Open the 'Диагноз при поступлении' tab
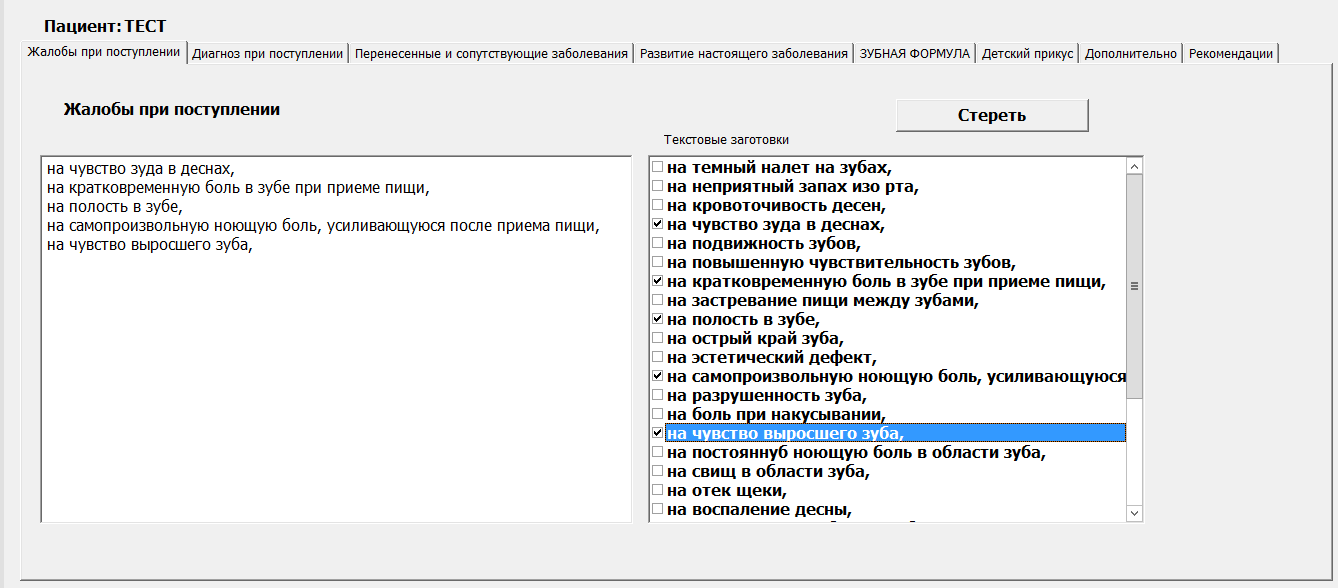The width and height of the screenshot is (1338, 588). coord(267,54)
